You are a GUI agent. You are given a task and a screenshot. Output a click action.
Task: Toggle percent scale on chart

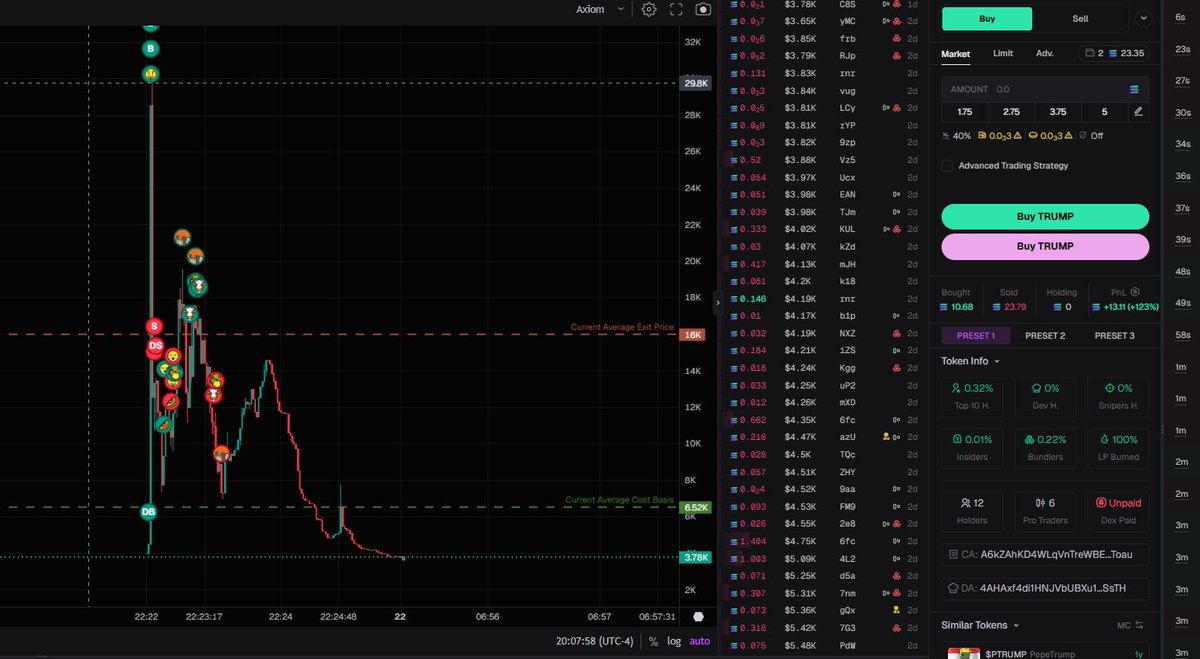pyautogui.click(x=653, y=641)
